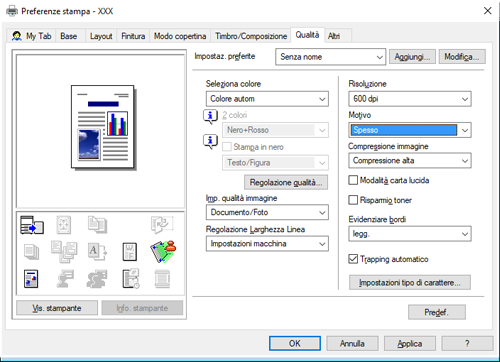Click the document preview thumbnail
Image resolution: width=500 pixels, height=362 pixels.
point(103,127)
